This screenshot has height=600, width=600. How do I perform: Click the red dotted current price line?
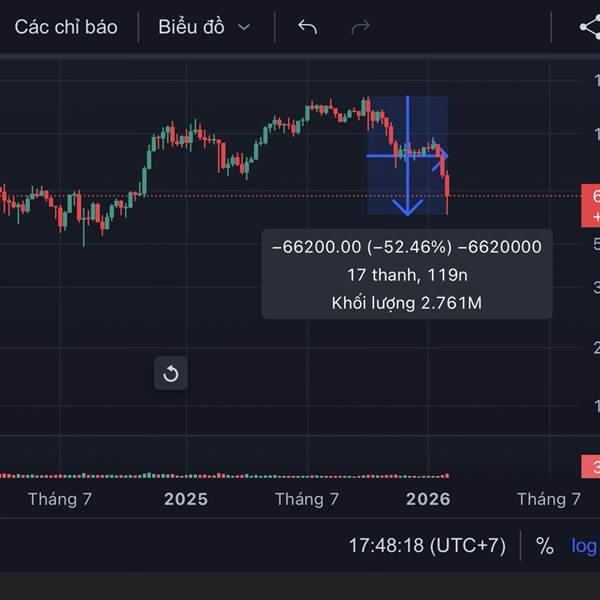[250, 194]
